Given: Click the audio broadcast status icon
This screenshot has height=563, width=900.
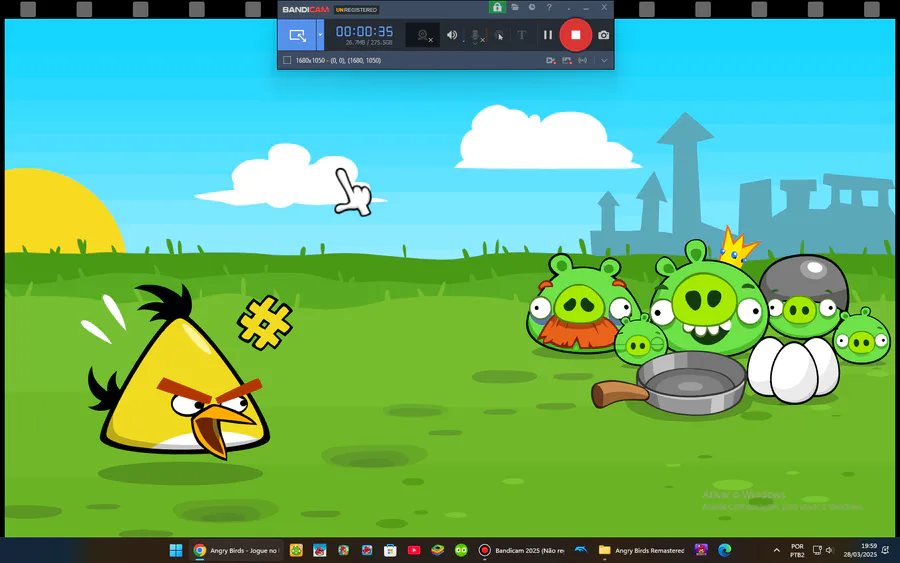Looking at the screenshot, I should [583, 60].
